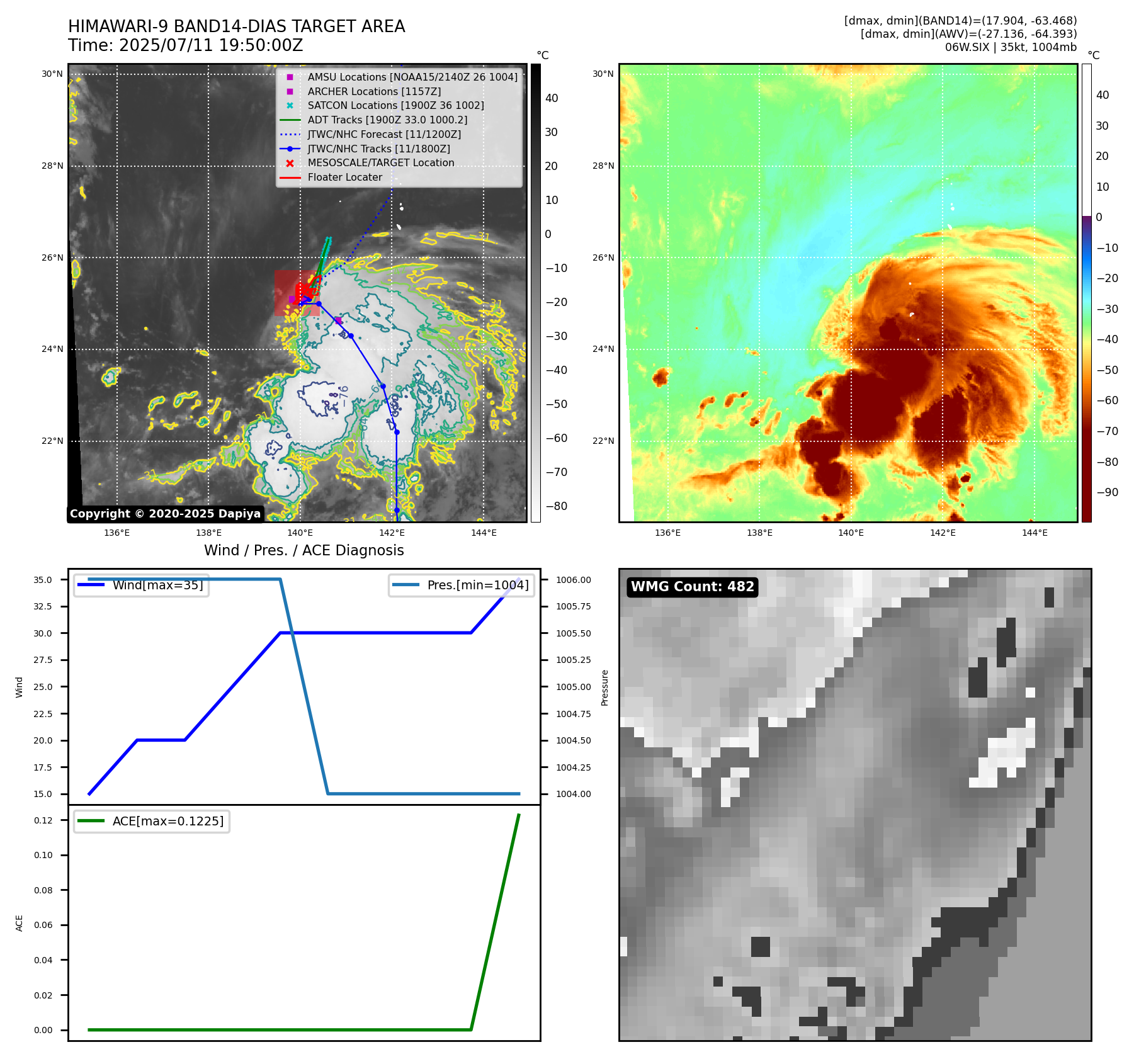This screenshot has width=1134, height=1064.
Task: Click the 140°E label under grayscale map
Action: 300,533
